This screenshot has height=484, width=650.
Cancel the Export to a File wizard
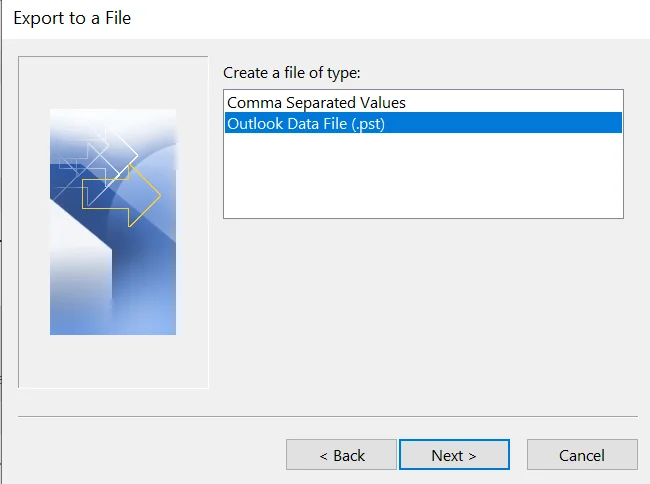(x=581, y=455)
